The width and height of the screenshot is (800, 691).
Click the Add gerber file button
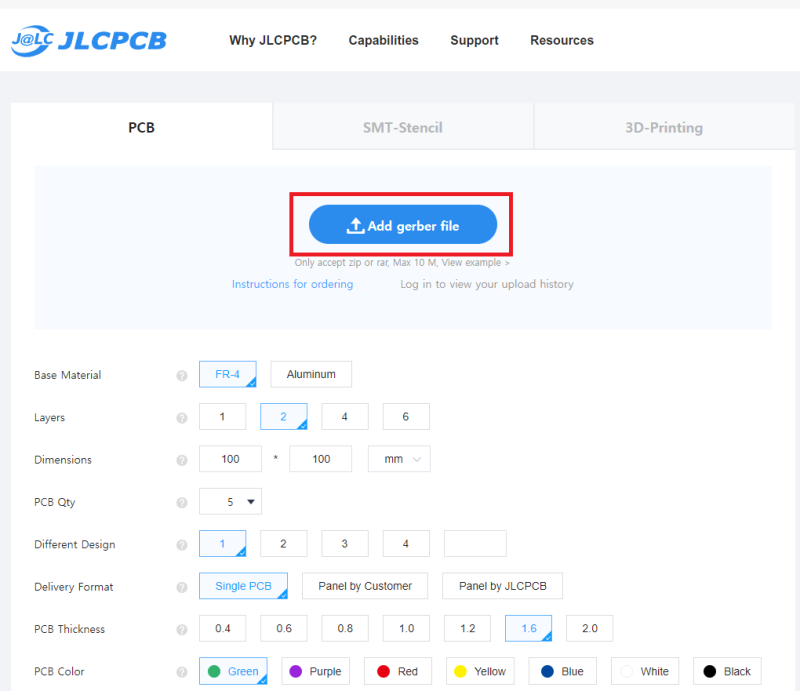[x=403, y=225]
